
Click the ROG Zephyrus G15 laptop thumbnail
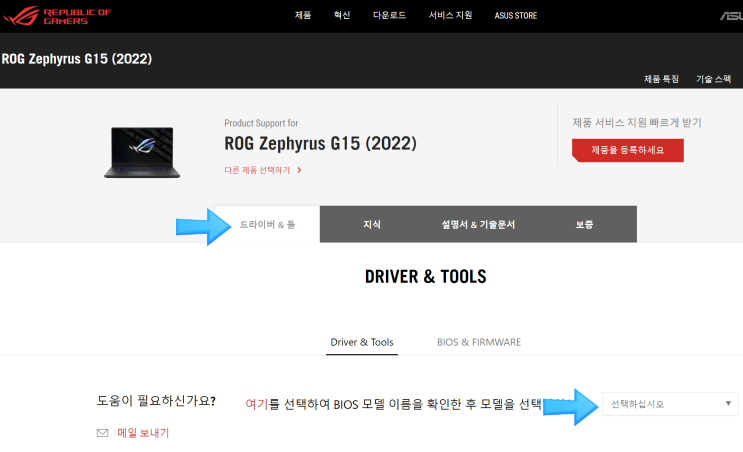(x=142, y=152)
